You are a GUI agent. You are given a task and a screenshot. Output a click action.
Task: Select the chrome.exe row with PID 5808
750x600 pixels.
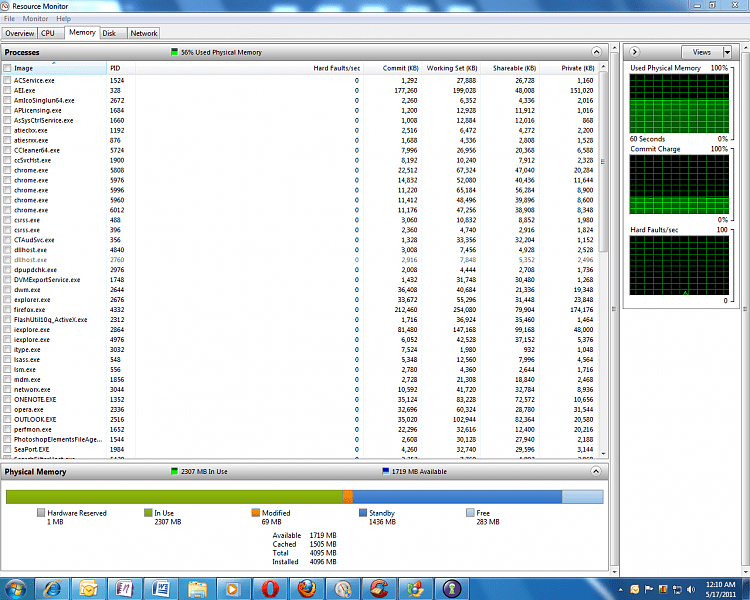tap(300, 170)
